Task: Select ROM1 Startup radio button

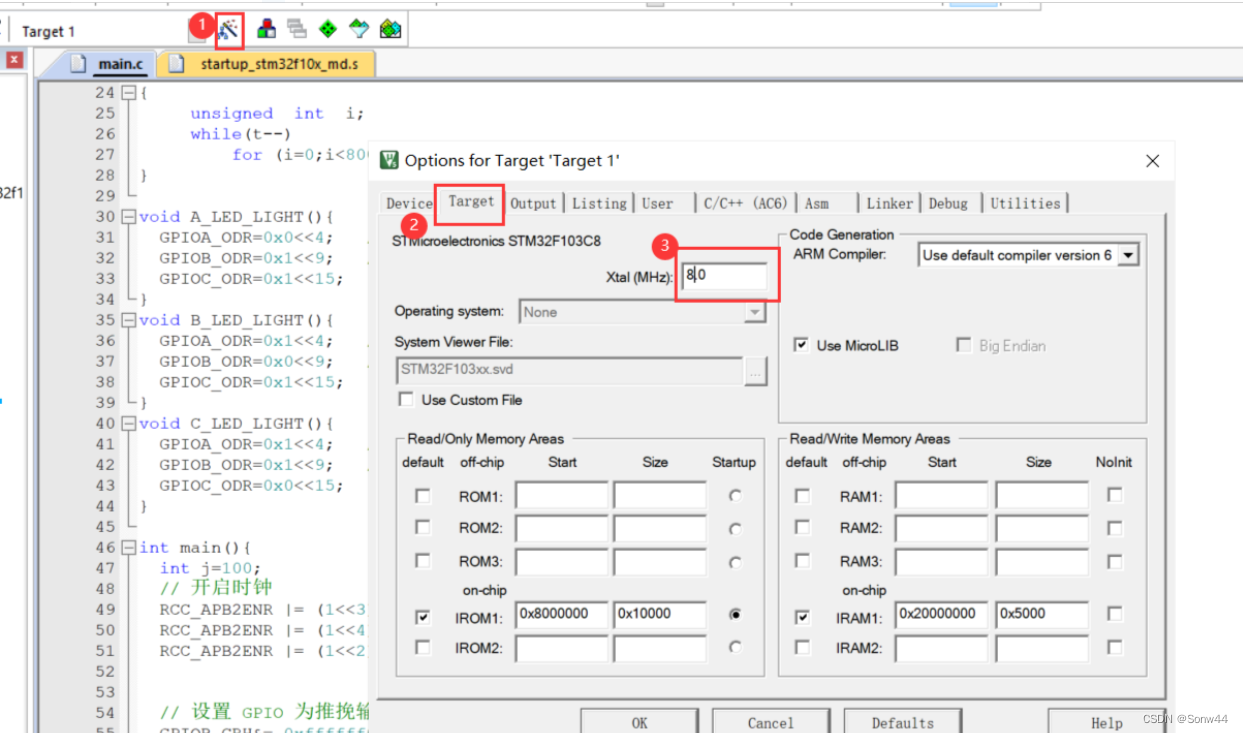Action: (x=736, y=495)
